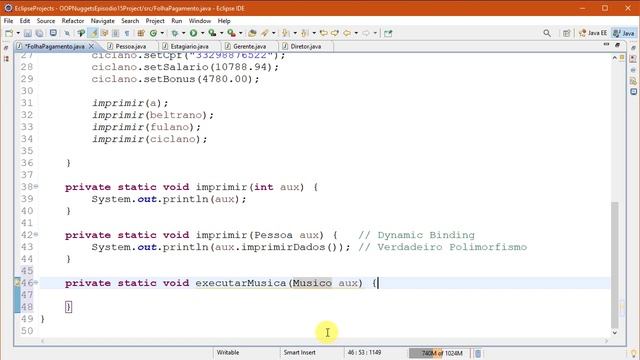Screen dimensions: 640x360
Task: Click the Writable status field
Action: pos(228,353)
